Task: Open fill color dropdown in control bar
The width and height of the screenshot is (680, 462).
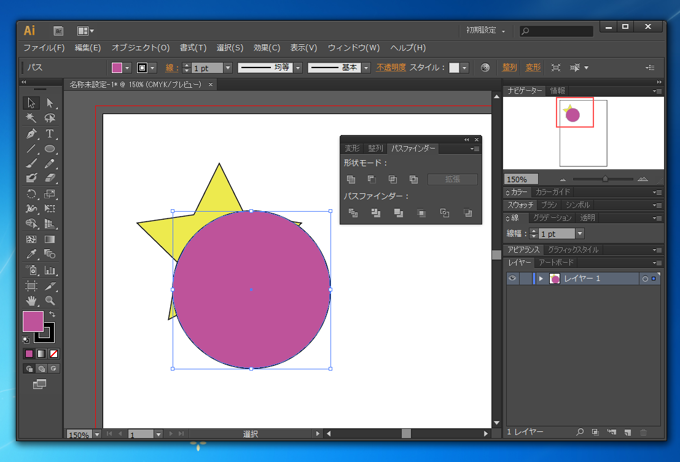Action: 127,68
